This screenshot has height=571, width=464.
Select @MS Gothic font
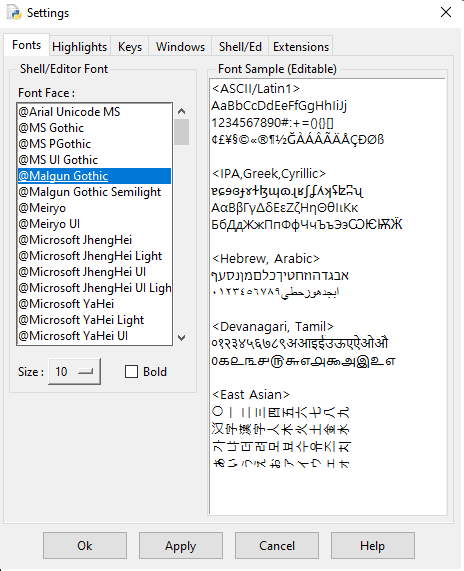click(94, 128)
